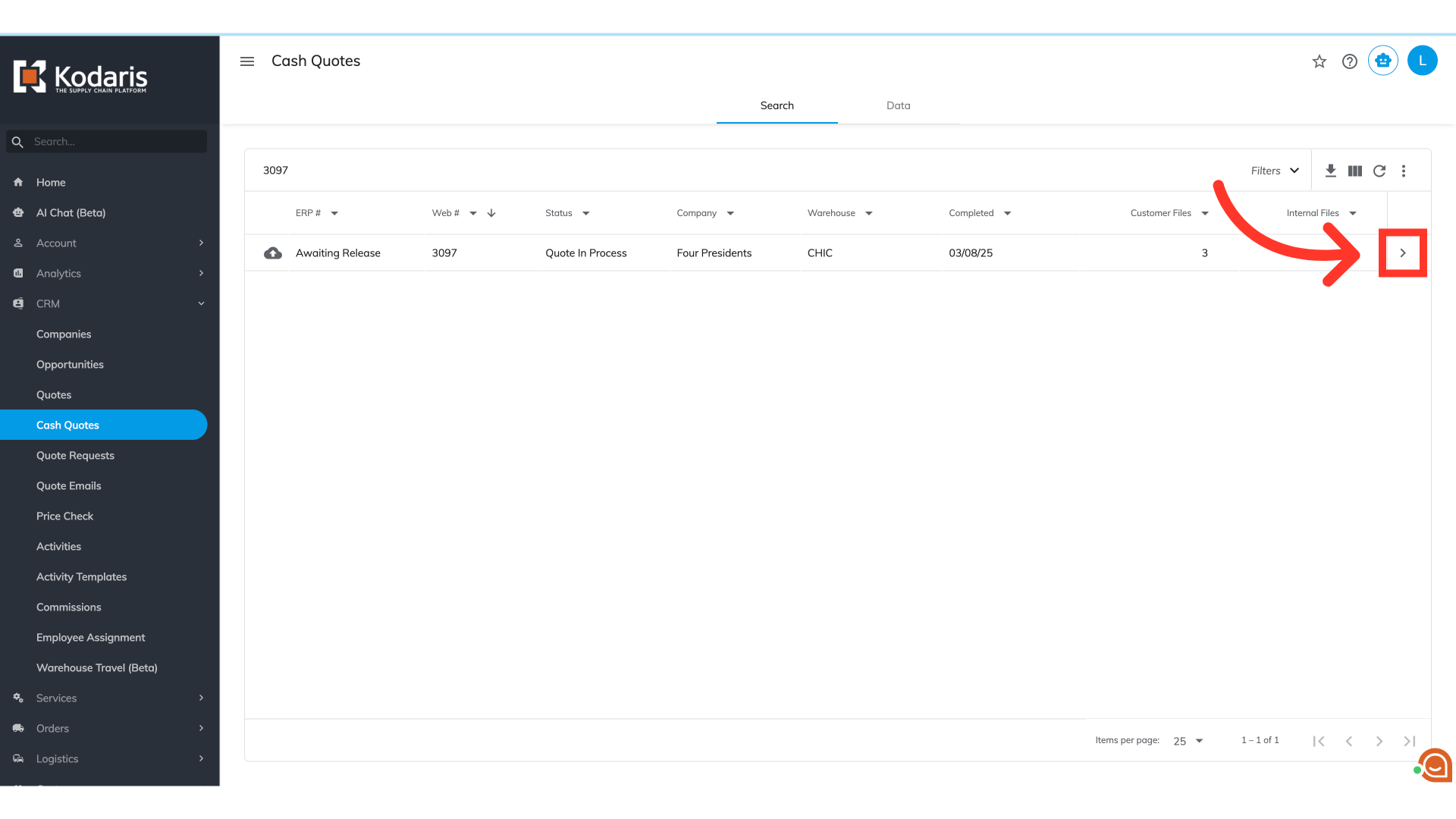Image resolution: width=1456 pixels, height=819 pixels.
Task: Click the refresh table icon
Action: click(1379, 171)
